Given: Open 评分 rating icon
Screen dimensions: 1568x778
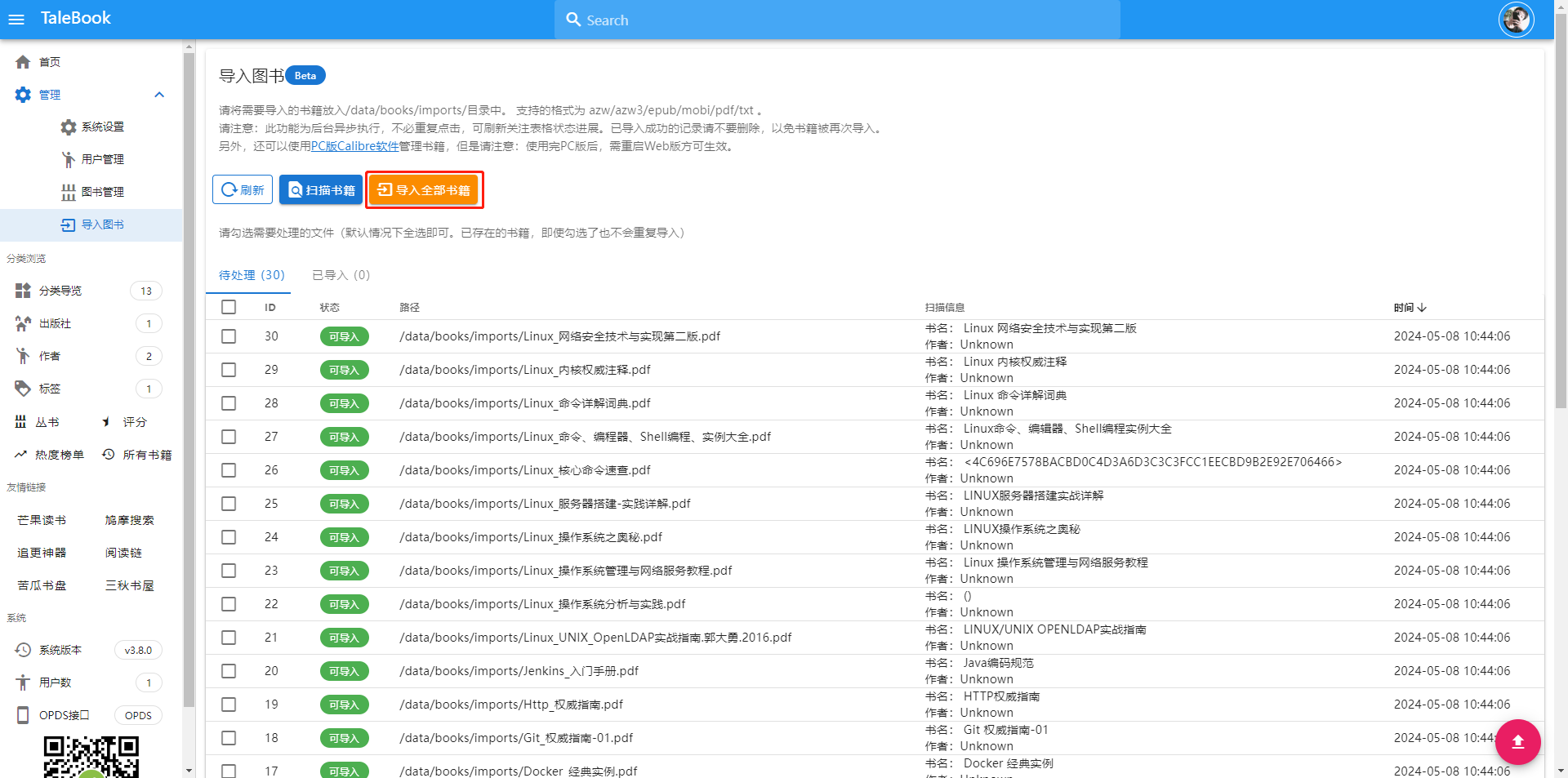Looking at the screenshot, I should (x=107, y=422).
